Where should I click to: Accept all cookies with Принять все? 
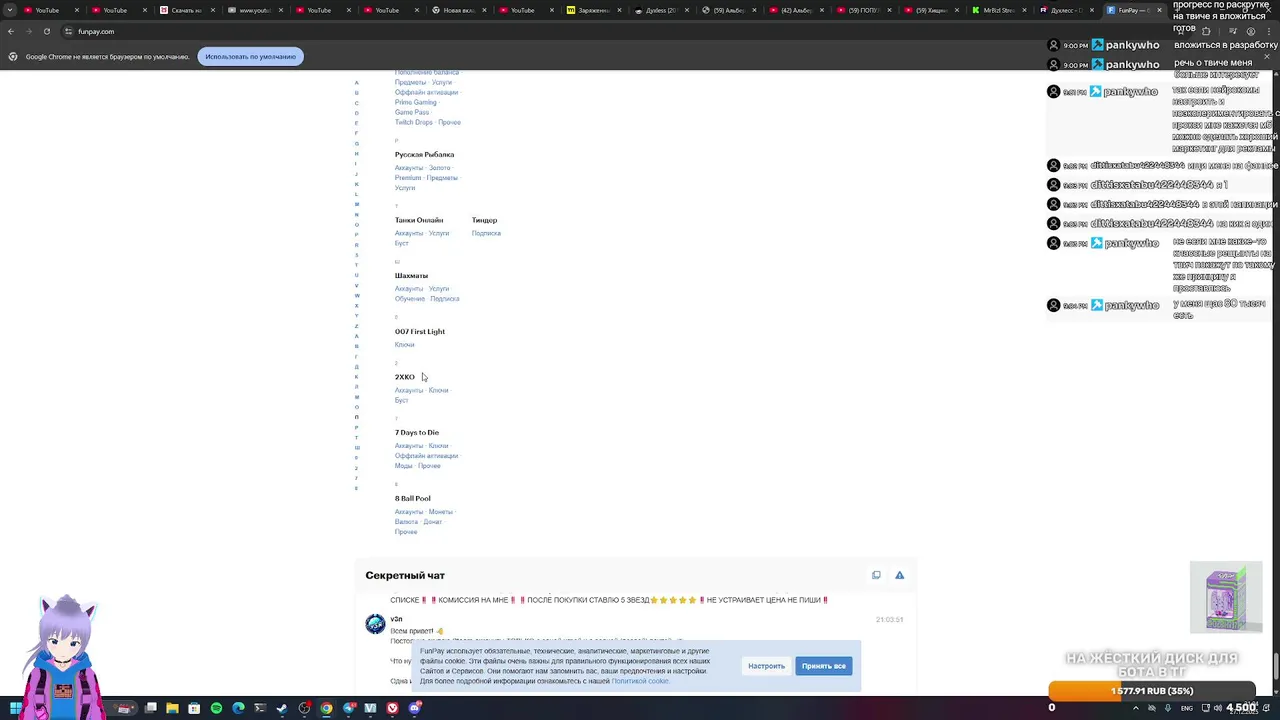[824, 666]
